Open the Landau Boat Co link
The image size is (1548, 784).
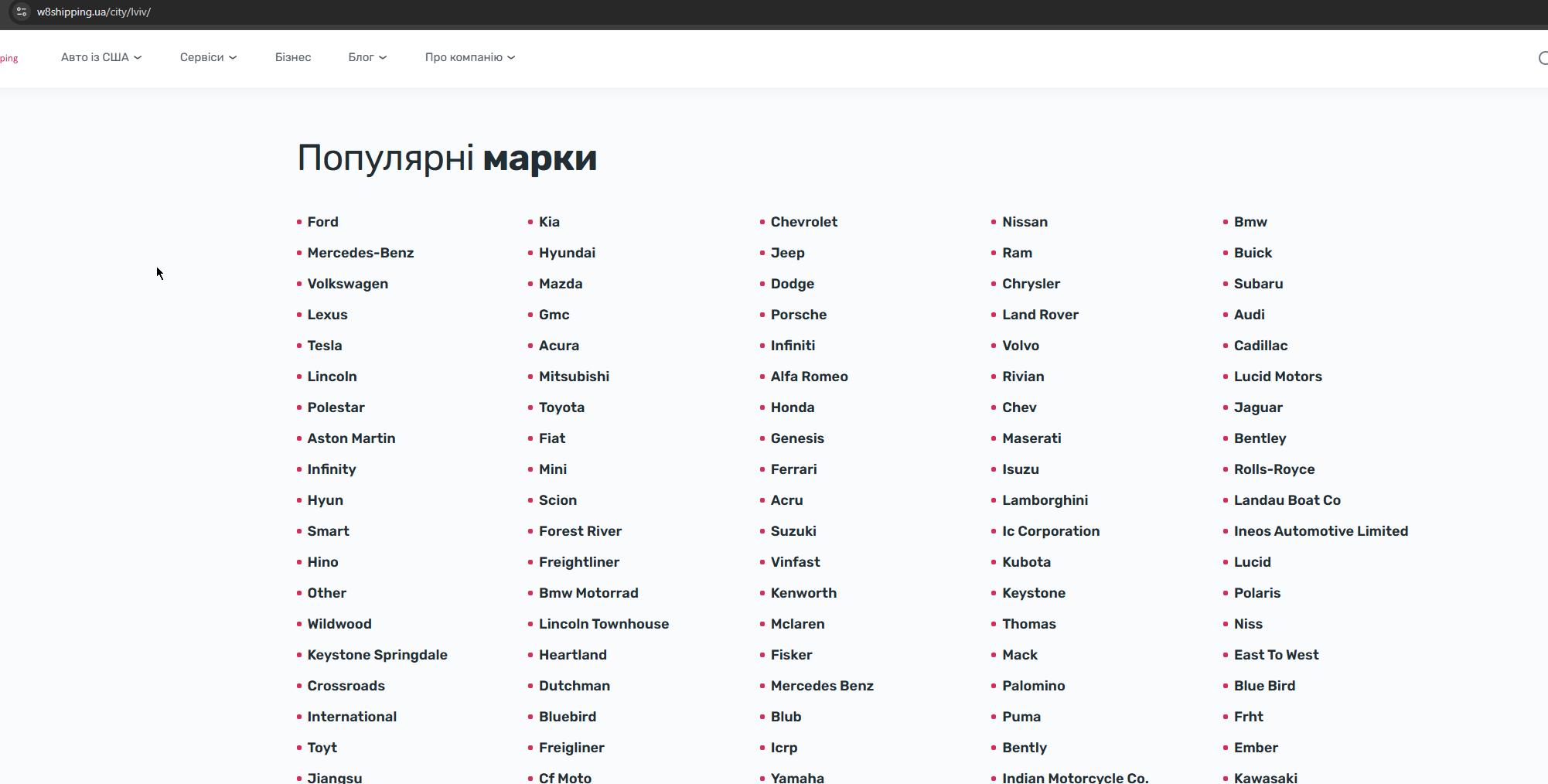click(1287, 500)
